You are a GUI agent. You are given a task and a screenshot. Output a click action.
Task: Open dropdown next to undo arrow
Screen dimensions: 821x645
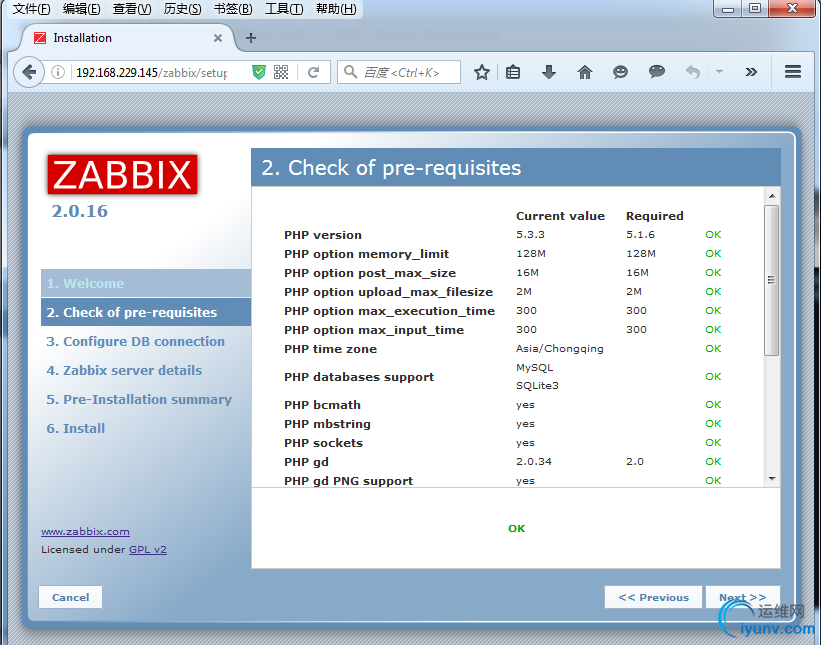(719, 72)
